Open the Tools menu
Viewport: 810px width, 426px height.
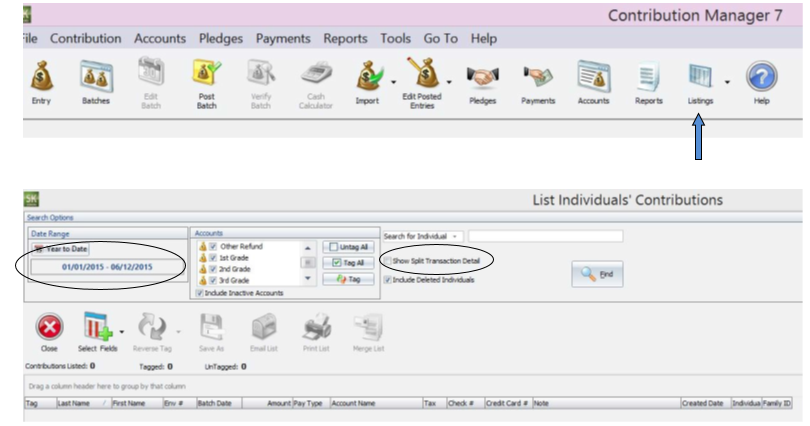[x=396, y=38]
